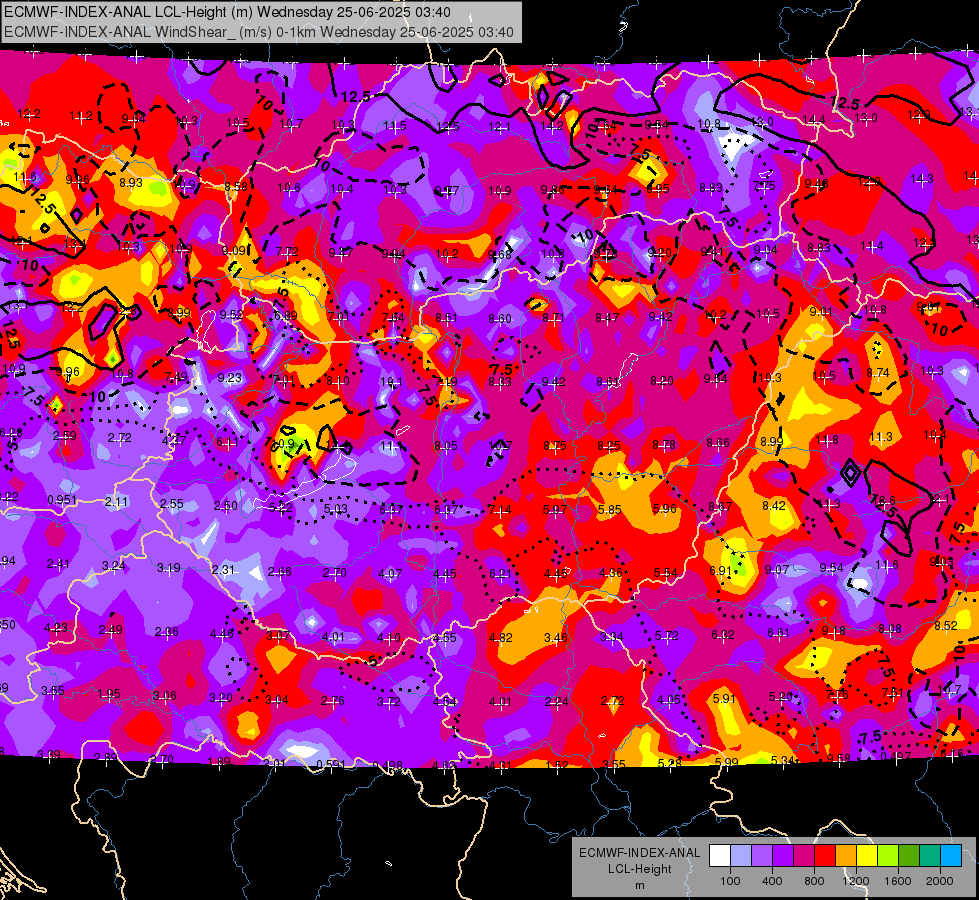
Task: Click the grid value 7.72
Action: point(287,252)
